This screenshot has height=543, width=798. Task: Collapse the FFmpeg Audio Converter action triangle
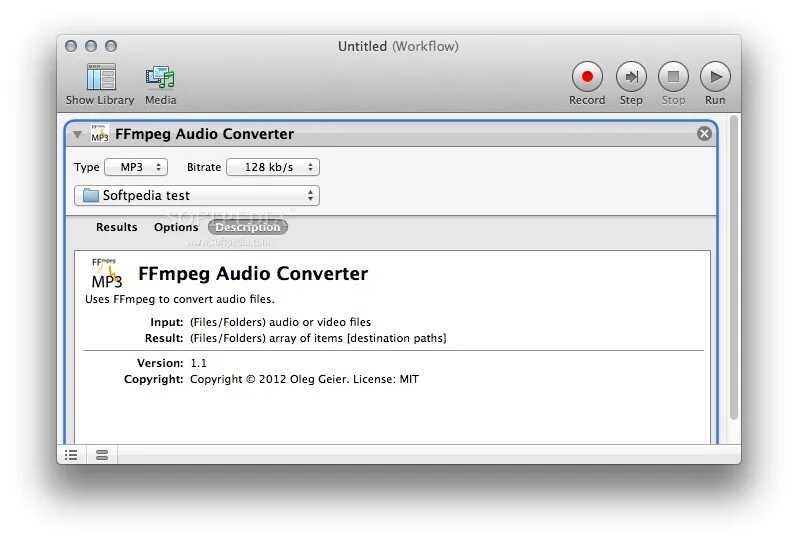click(77, 134)
